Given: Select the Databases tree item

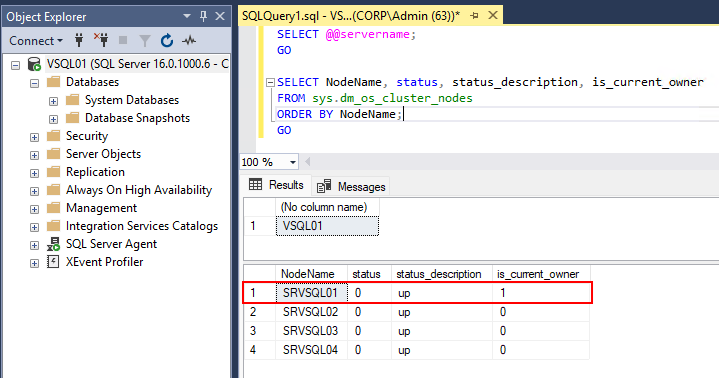Looking at the screenshot, I should pos(92,82).
